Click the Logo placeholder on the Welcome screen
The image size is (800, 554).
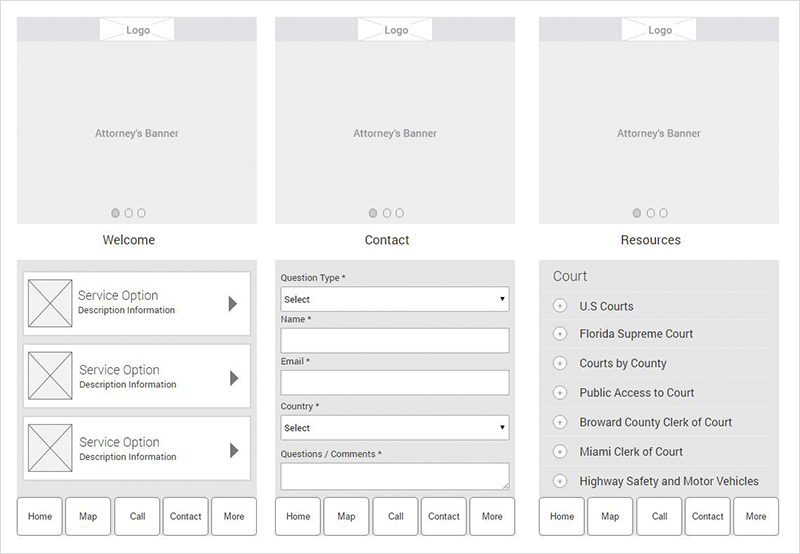pyautogui.click(x=137, y=30)
